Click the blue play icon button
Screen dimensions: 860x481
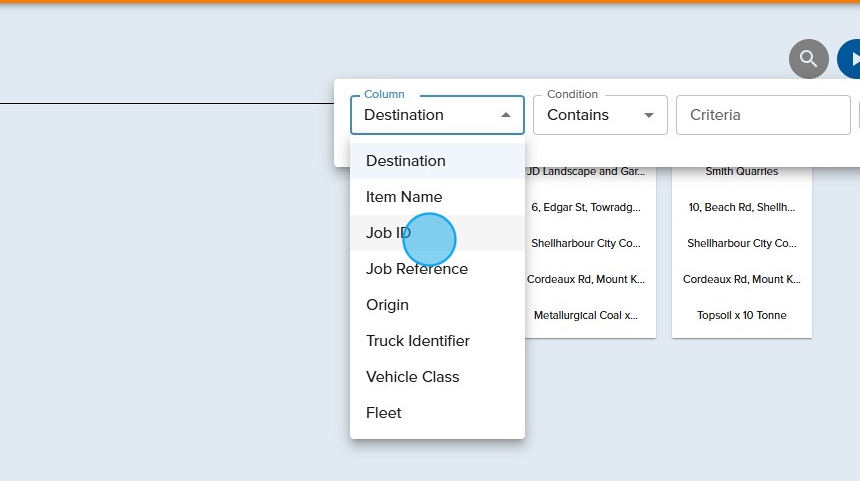pos(850,59)
